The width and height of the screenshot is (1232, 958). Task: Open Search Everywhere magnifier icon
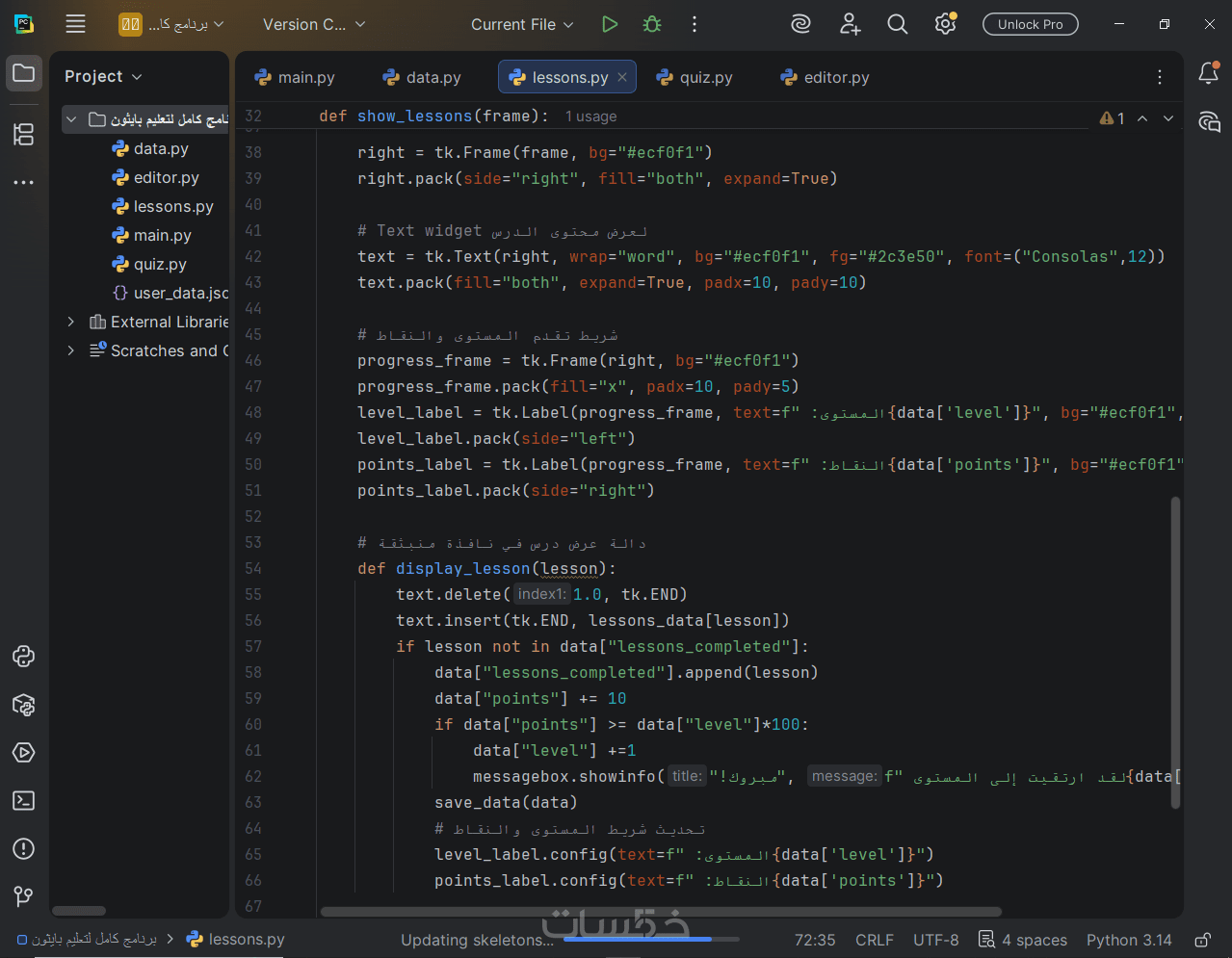pyautogui.click(x=897, y=24)
